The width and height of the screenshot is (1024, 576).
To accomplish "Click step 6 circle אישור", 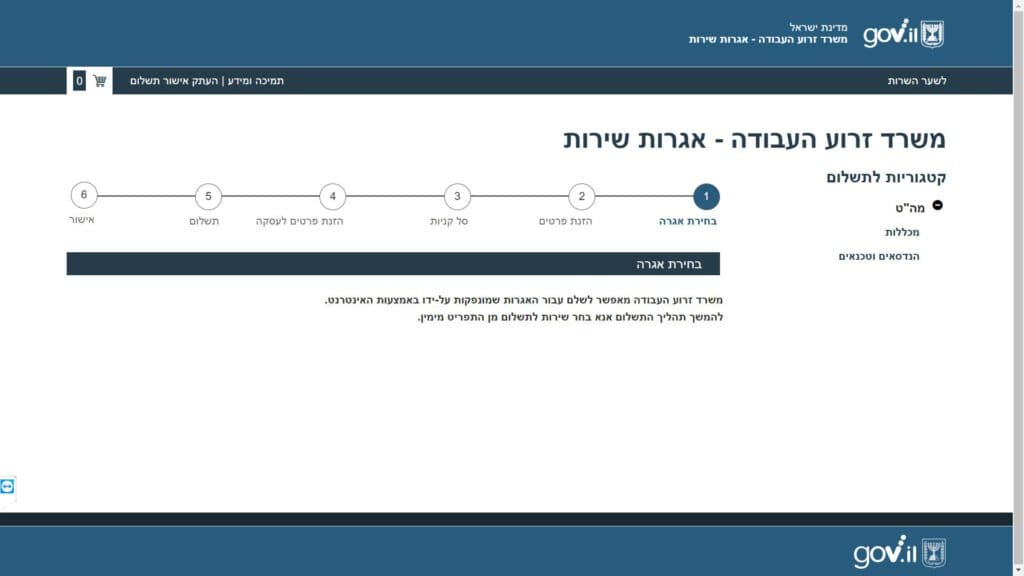I will coord(84,195).
